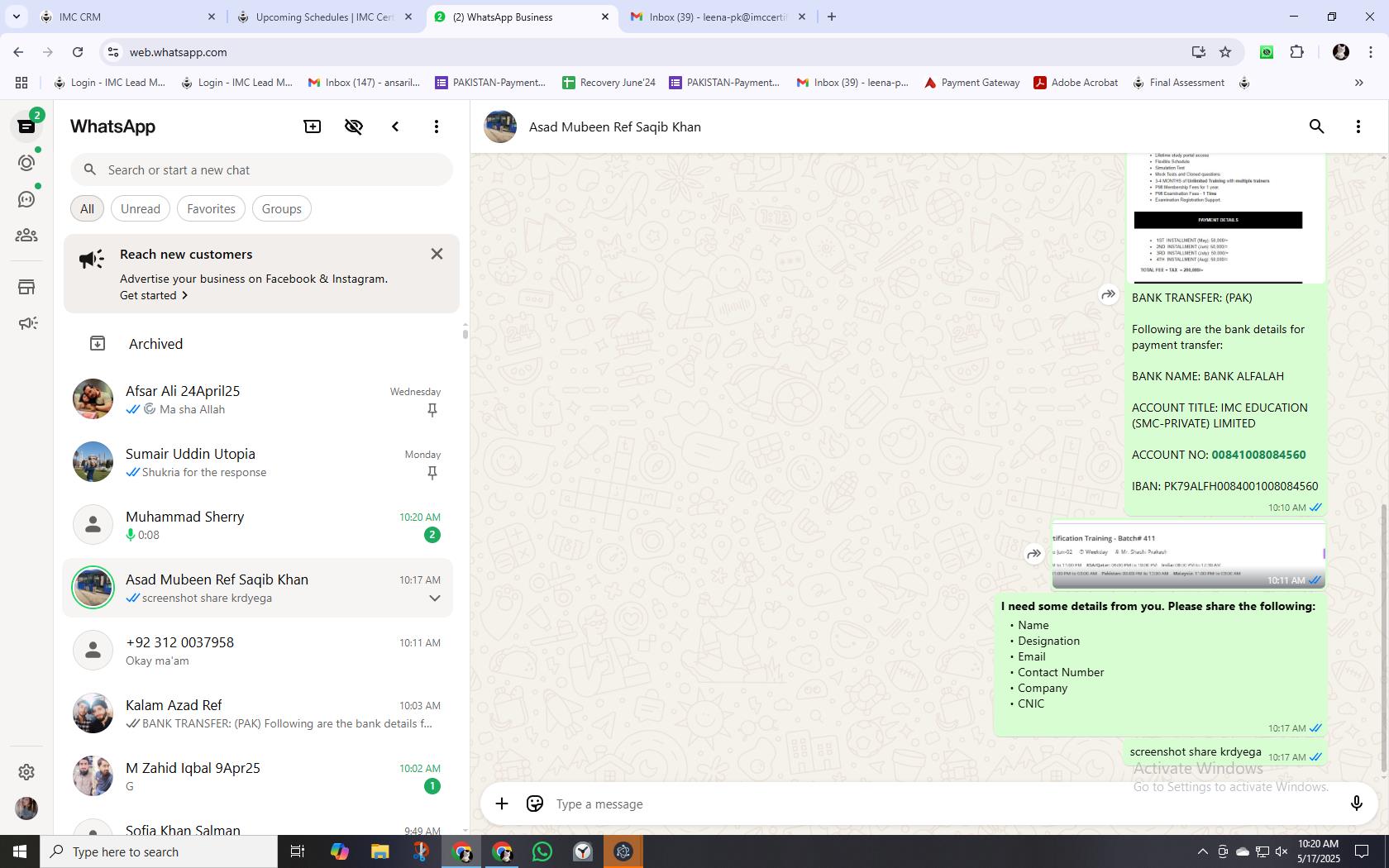The height and width of the screenshot is (868, 1389).
Task: Open contact info from Asad Mubeen header
Action: pos(614,126)
